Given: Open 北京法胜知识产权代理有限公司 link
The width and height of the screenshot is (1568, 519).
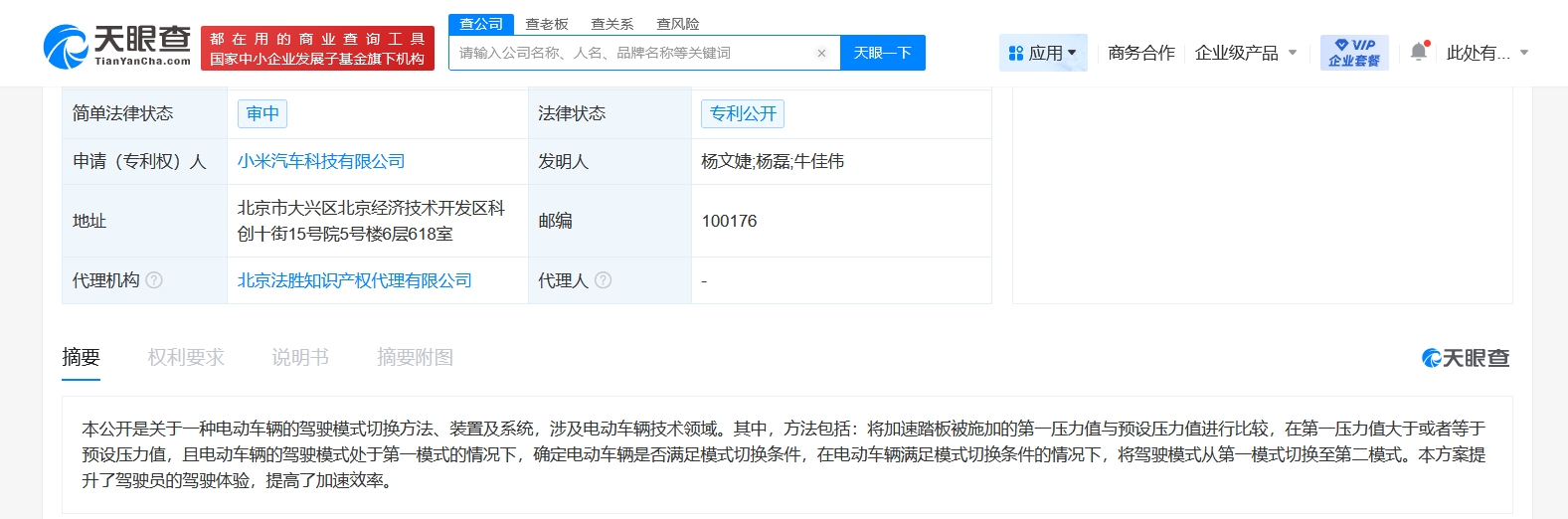Looking at the screenshot, I should click(x=355, y=280).
